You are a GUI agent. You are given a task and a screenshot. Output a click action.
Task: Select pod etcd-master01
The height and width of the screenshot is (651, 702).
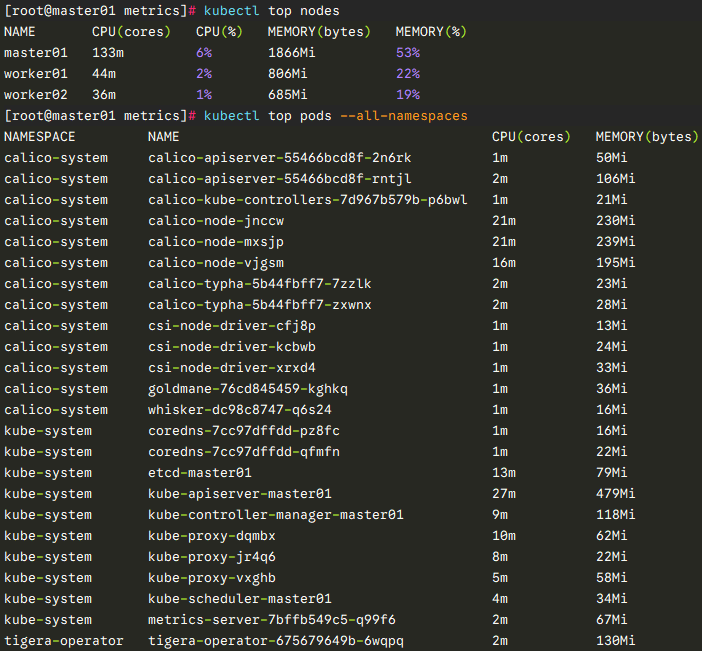(x=200, y=473)
